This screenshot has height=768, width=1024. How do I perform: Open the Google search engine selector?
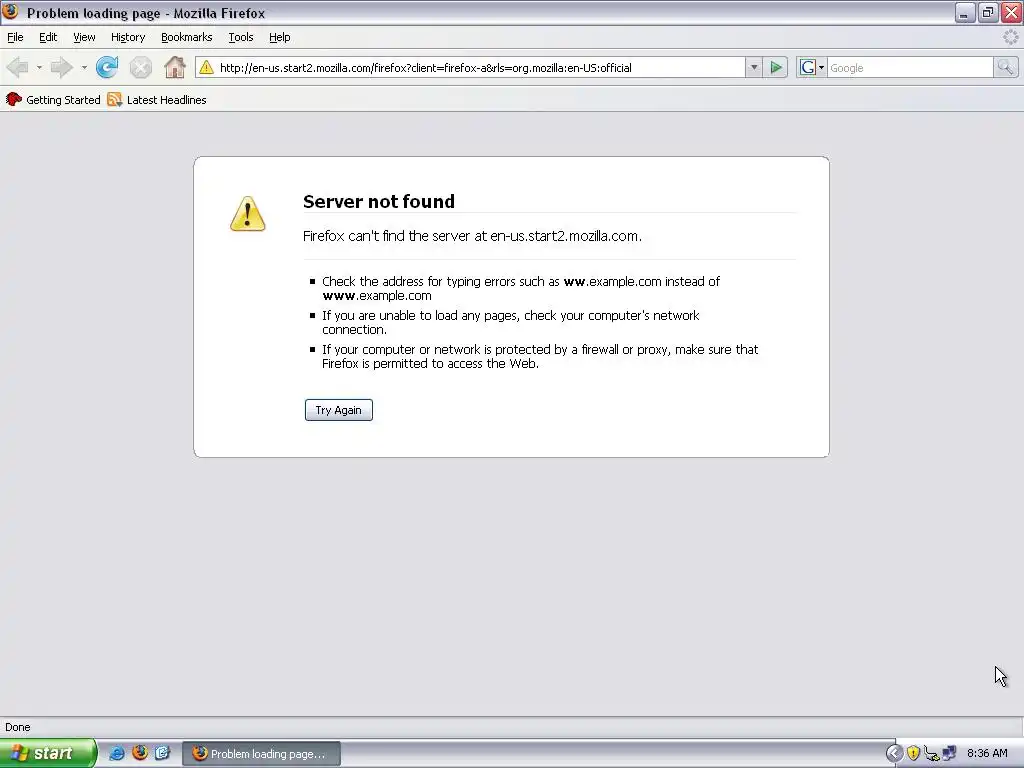812,68
